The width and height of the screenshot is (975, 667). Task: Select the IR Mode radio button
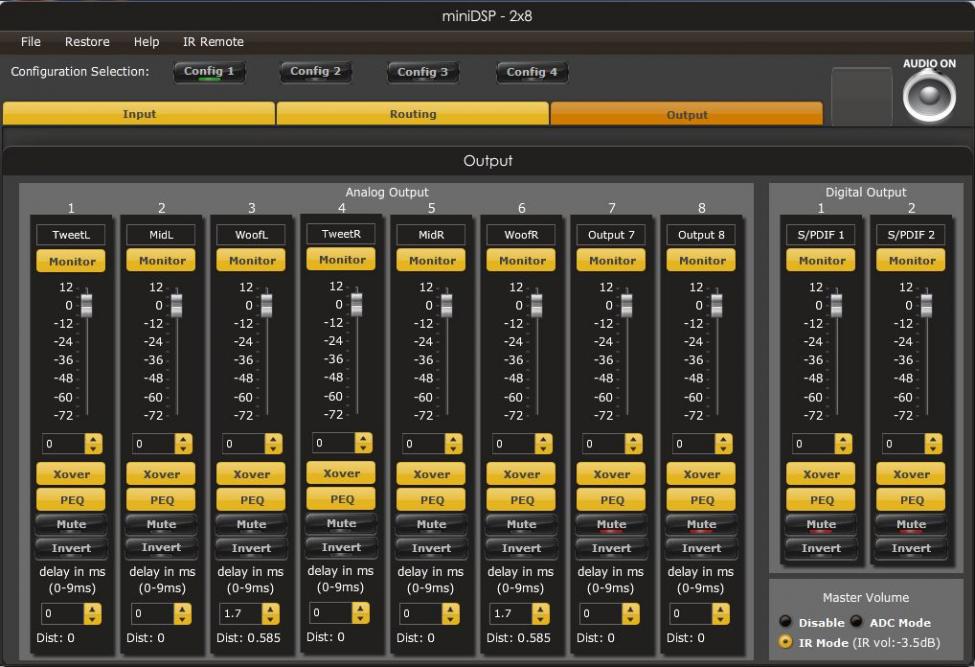(785, 642)
